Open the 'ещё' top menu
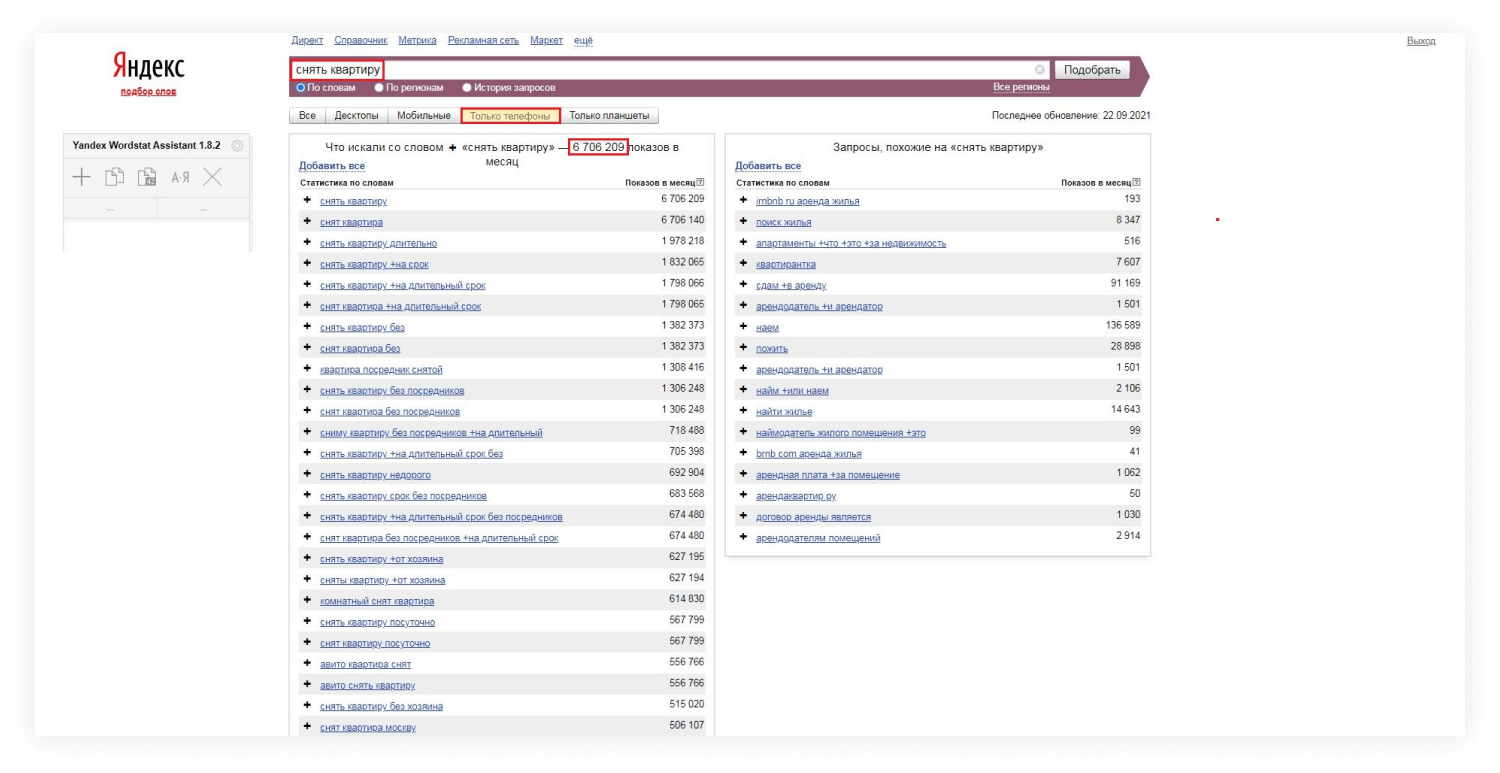Image resolution: width=1500 pixels, height=773 pixels. point(583,40)
